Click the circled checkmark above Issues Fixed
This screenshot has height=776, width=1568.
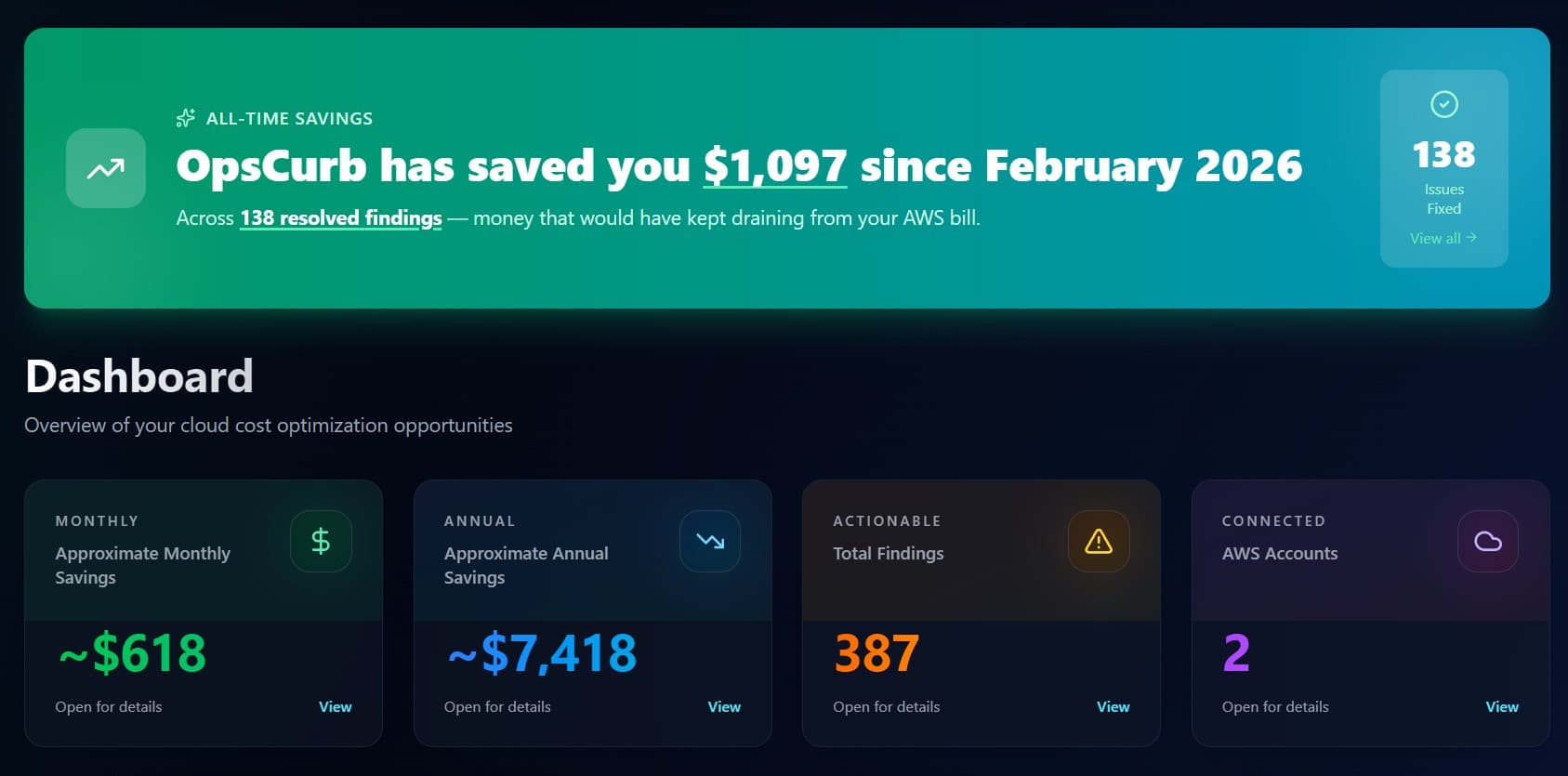click(1443, 104)
